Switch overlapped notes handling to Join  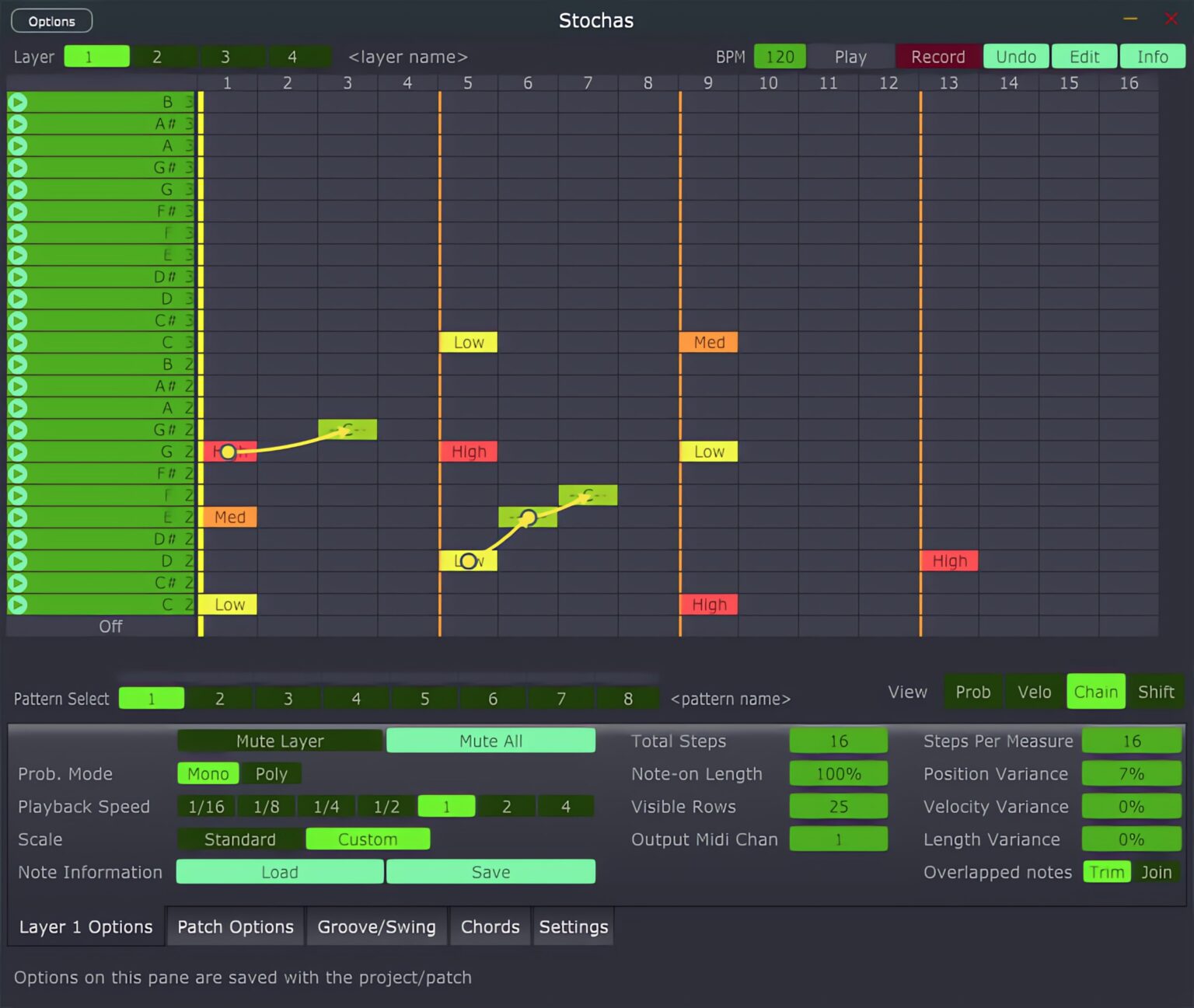(x=1157, y=872)
